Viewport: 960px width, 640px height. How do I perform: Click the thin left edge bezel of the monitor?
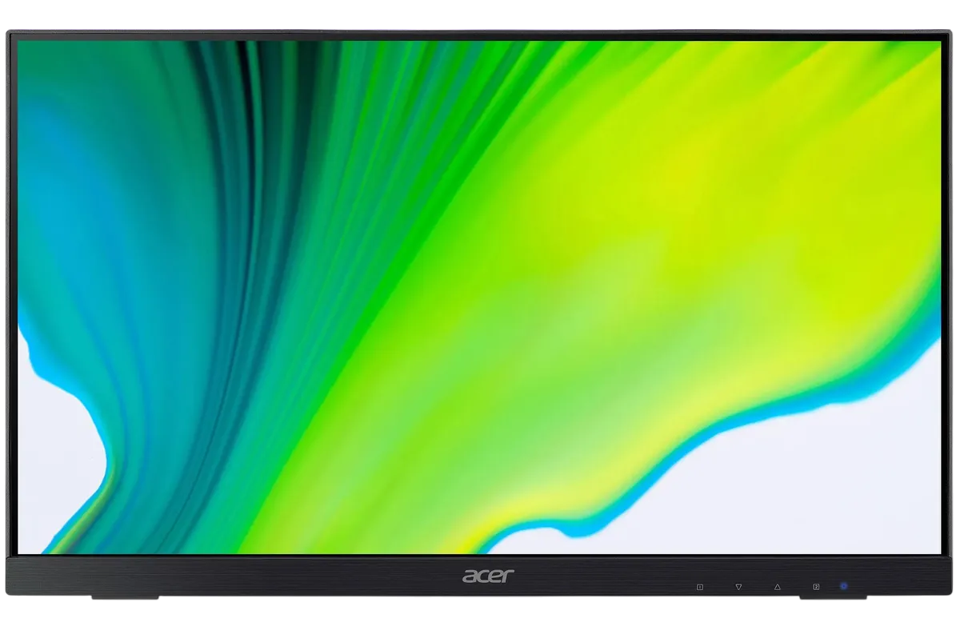(x=11, y=300)
